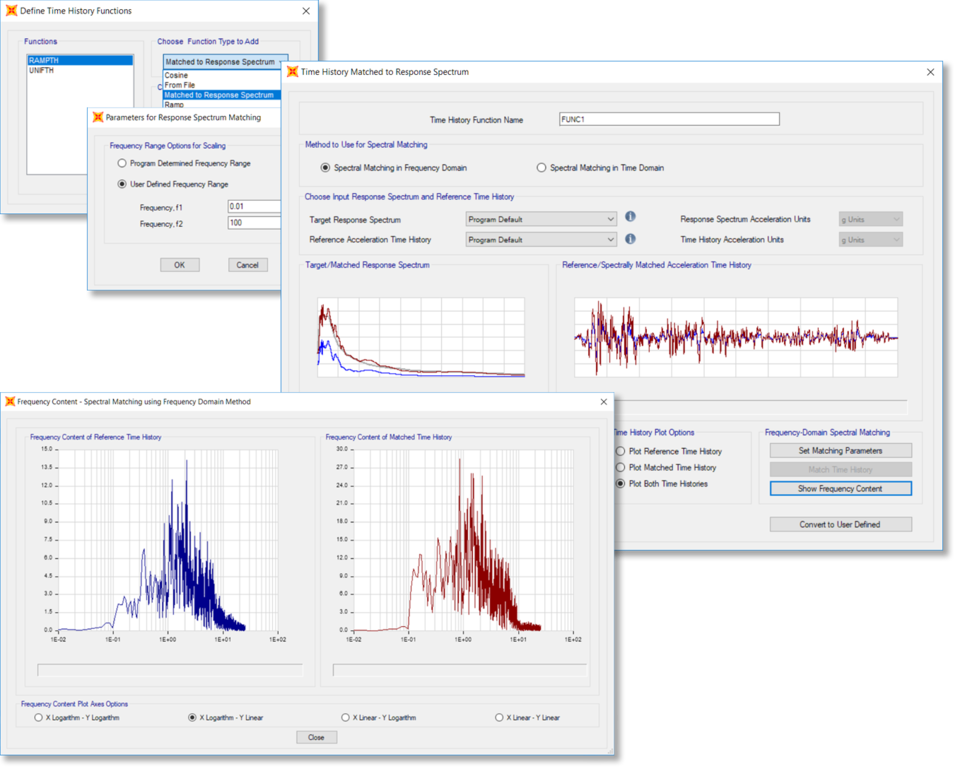The width and height of the screenshot is (960, 771).
Task: Choose X Linear - Y Linear axes
Action: [x=500, y=717]
